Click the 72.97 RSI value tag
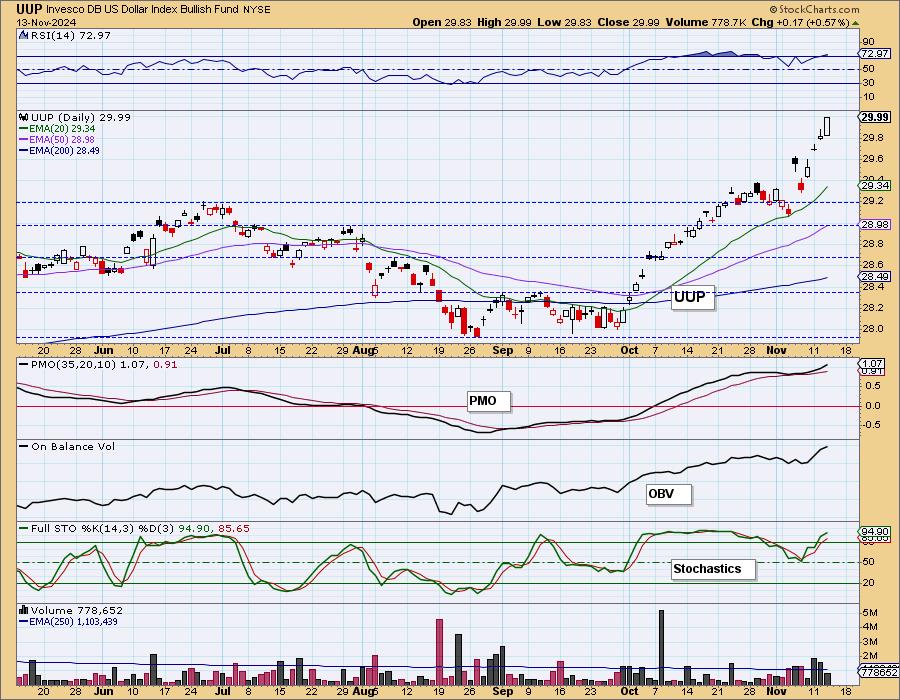Viewport: 900px width, 700px height. point(874,53)
